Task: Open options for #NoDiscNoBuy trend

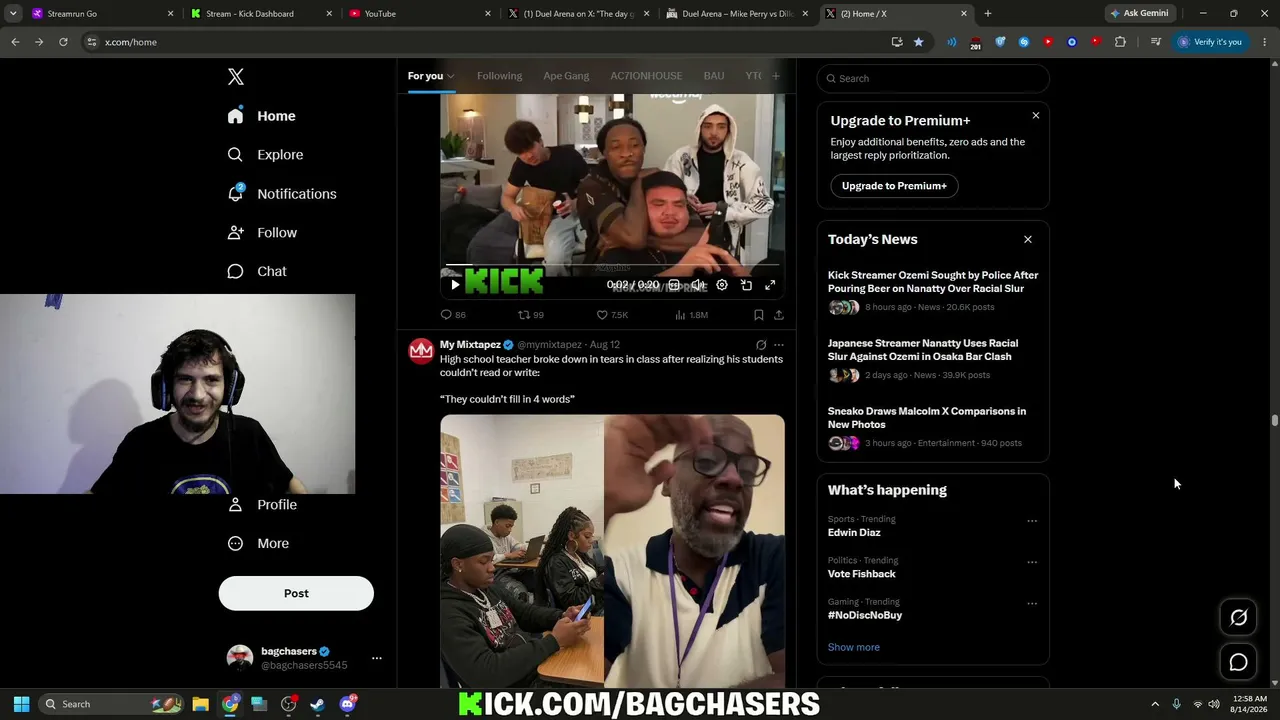Action: tap(1032, 604)
